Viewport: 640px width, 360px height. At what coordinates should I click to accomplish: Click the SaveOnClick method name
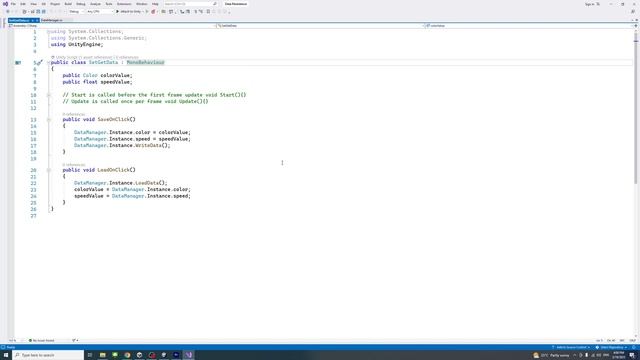tap(113, 119)
